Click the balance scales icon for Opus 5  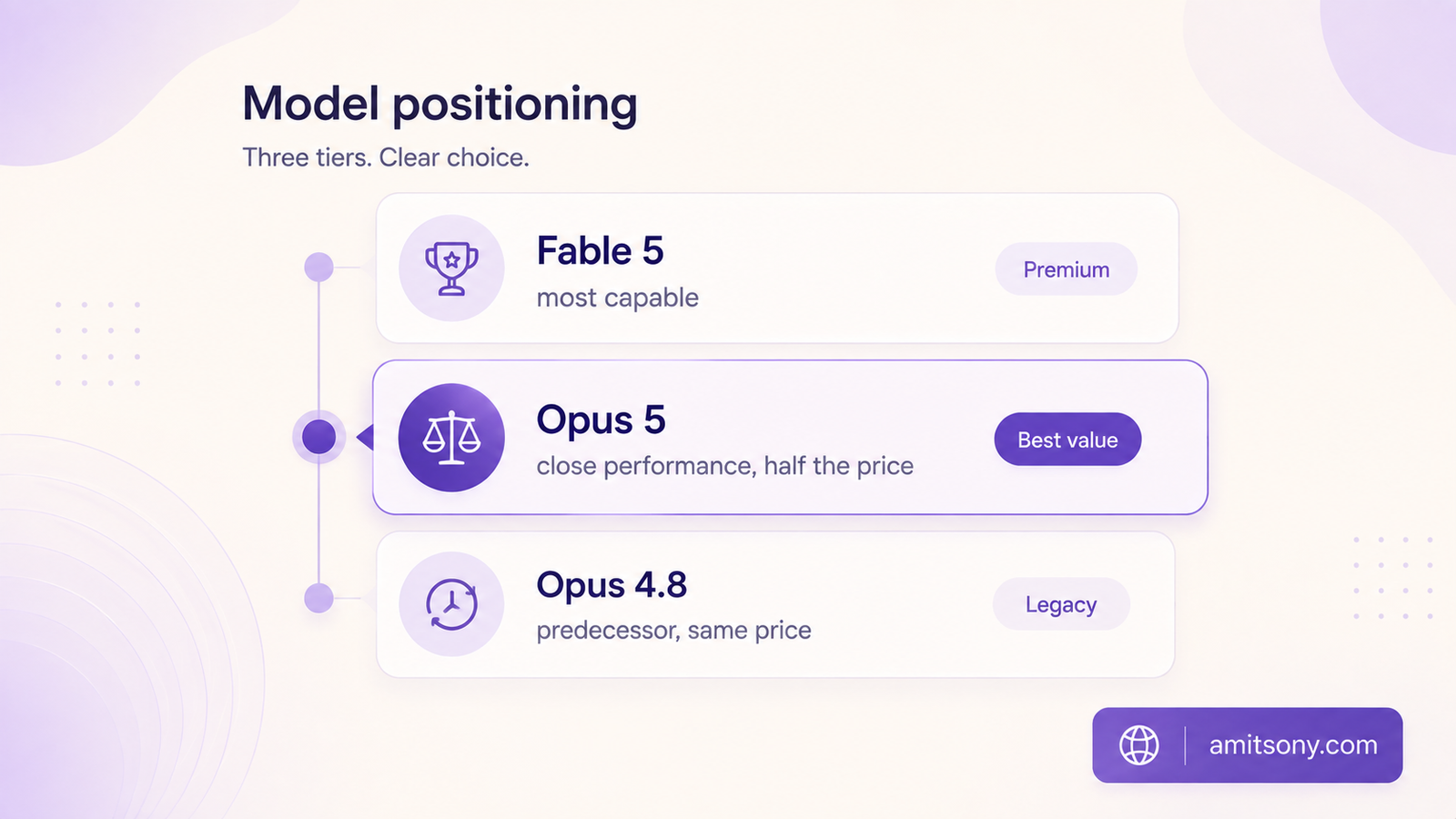point(451,438)
